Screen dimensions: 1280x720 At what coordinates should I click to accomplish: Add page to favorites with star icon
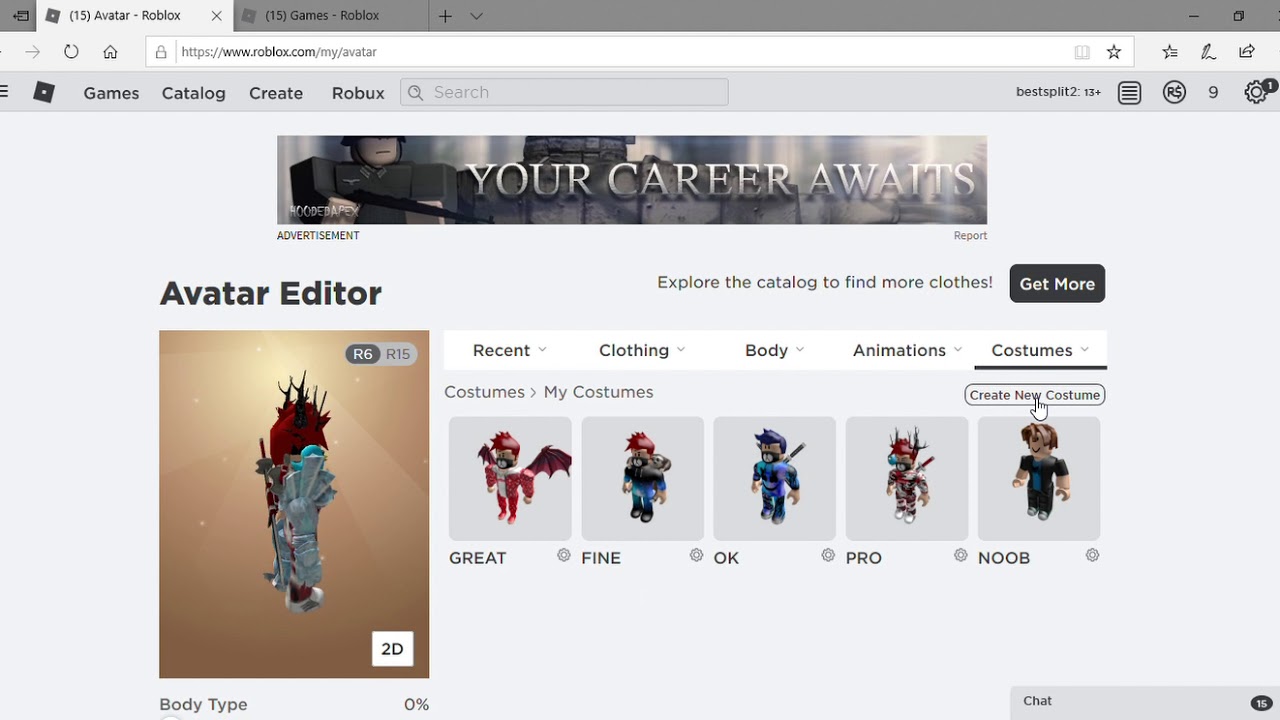pyautogui.click(x=1114, y=52)
